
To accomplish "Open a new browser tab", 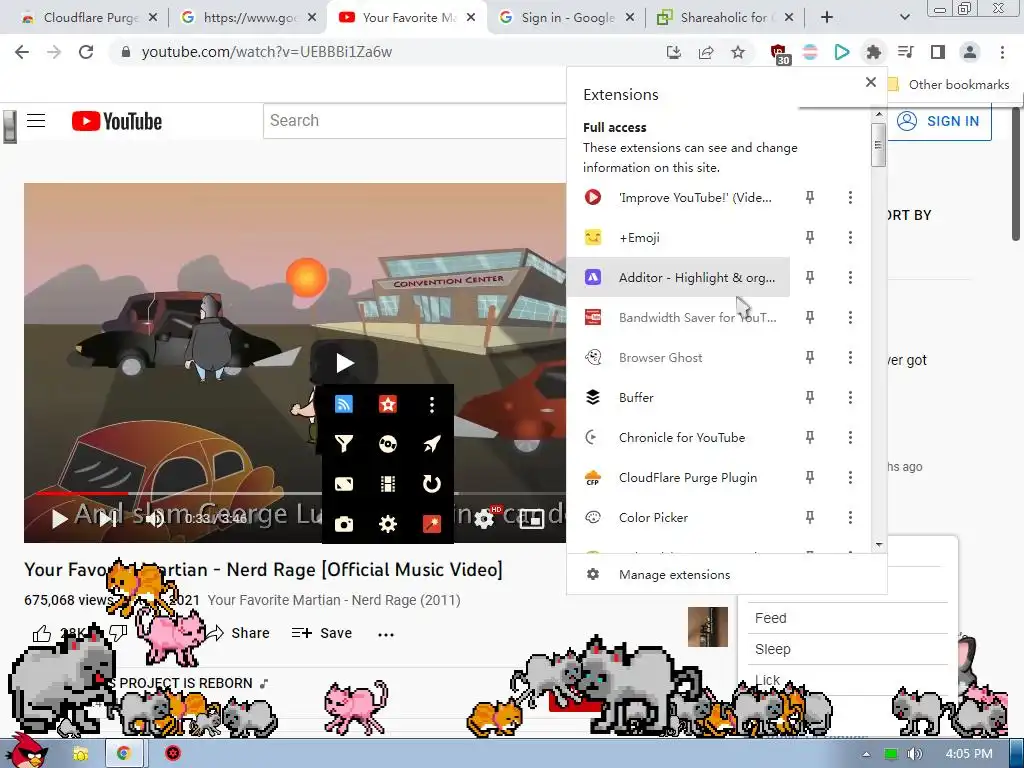I will click(827, 18).
